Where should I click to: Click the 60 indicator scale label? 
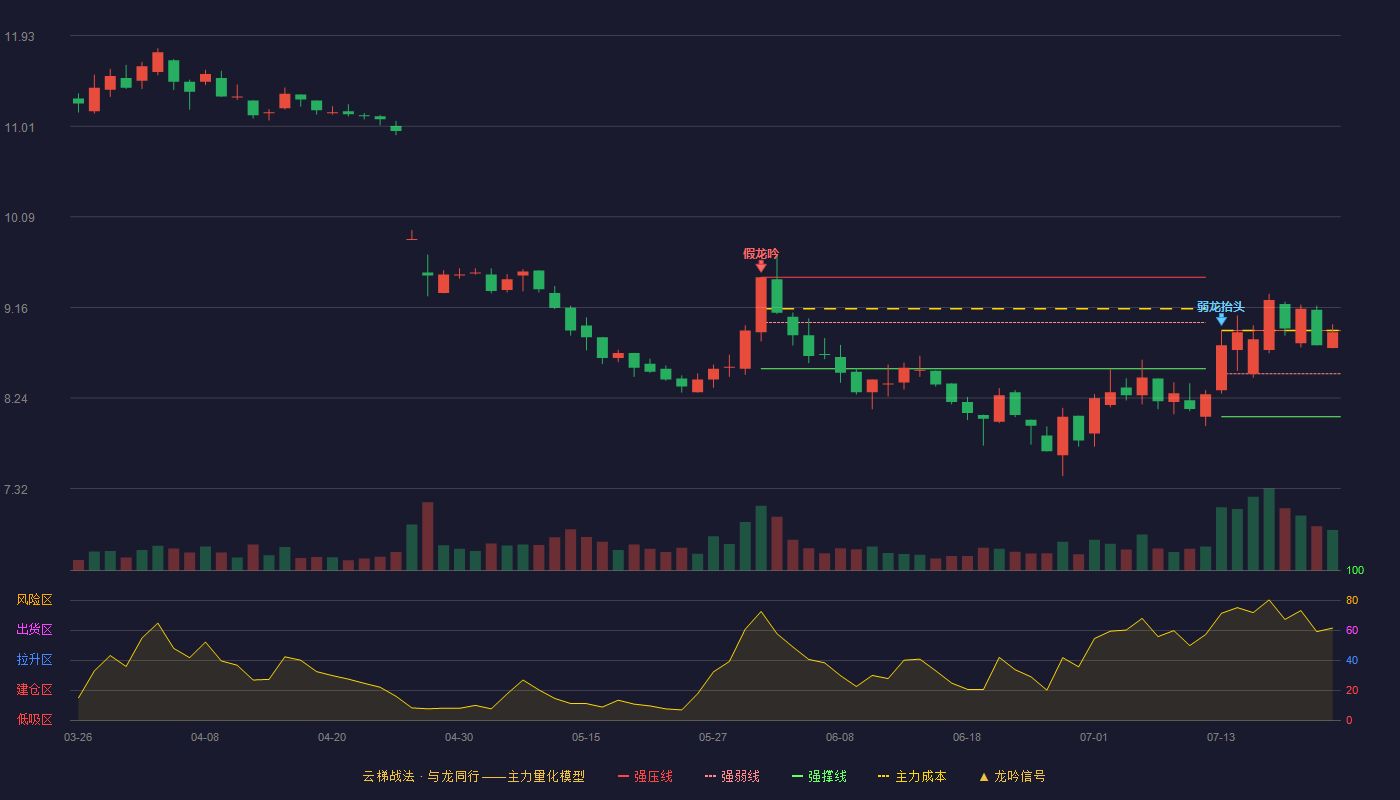[1352, 631]
